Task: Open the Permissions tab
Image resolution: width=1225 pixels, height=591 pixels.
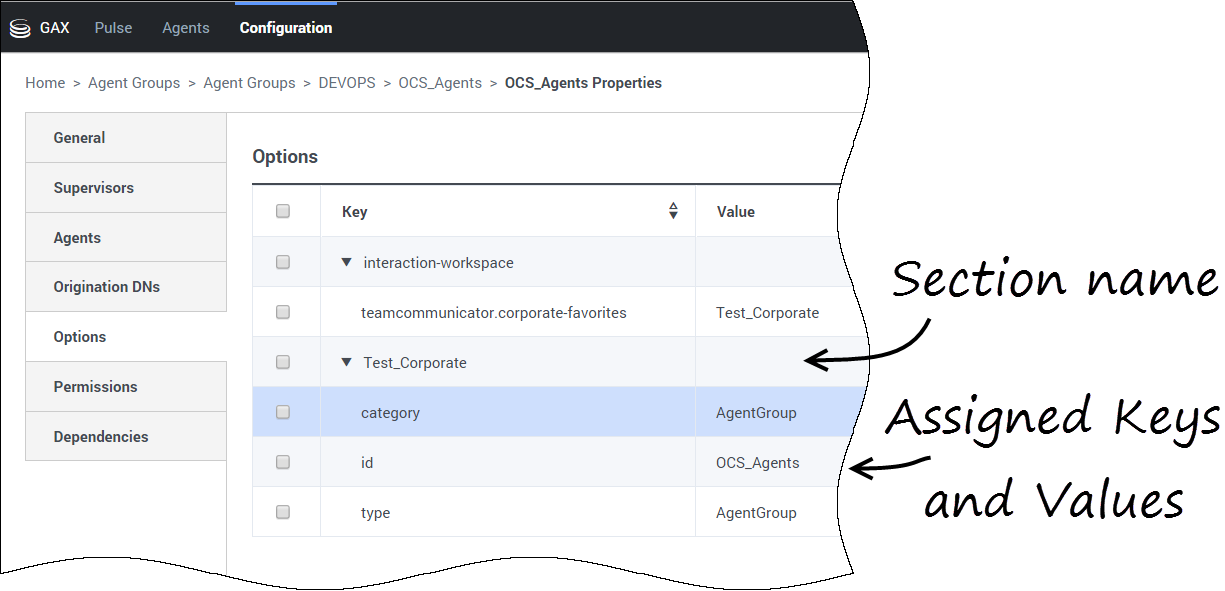Action: click(96, 387)
